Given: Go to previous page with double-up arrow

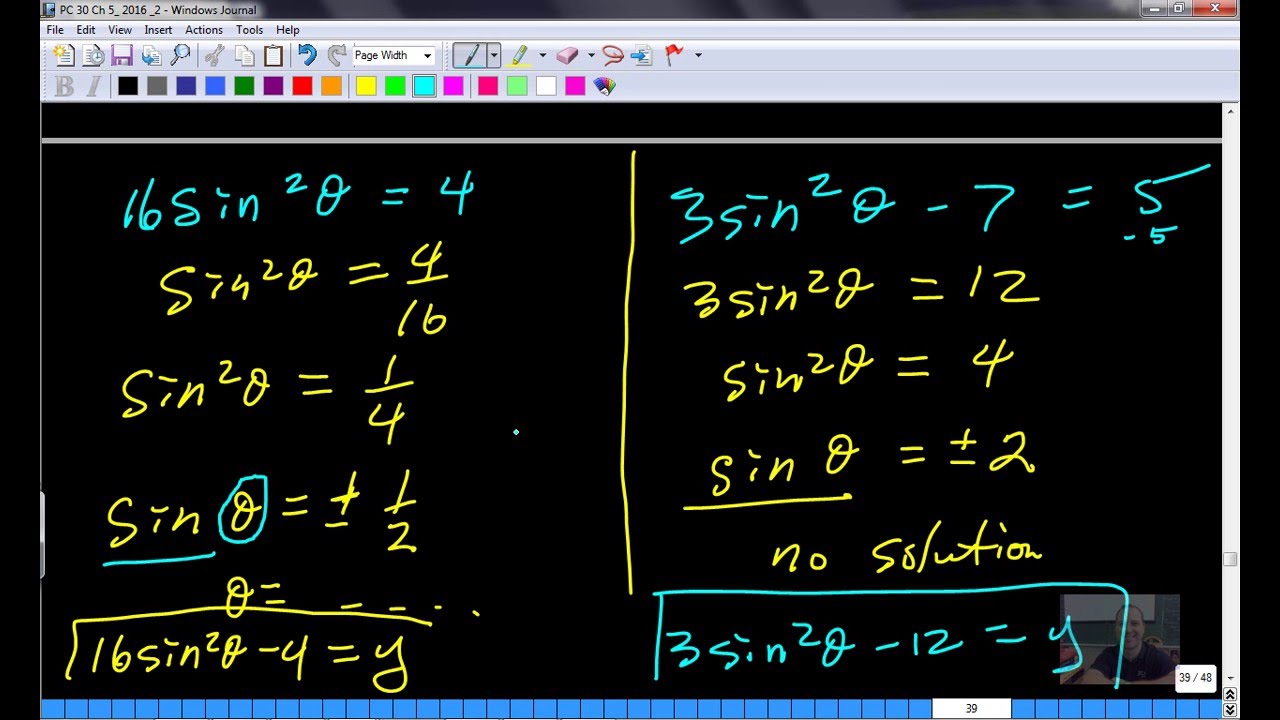Looking at the screenshot, I should coord(1230,694).
